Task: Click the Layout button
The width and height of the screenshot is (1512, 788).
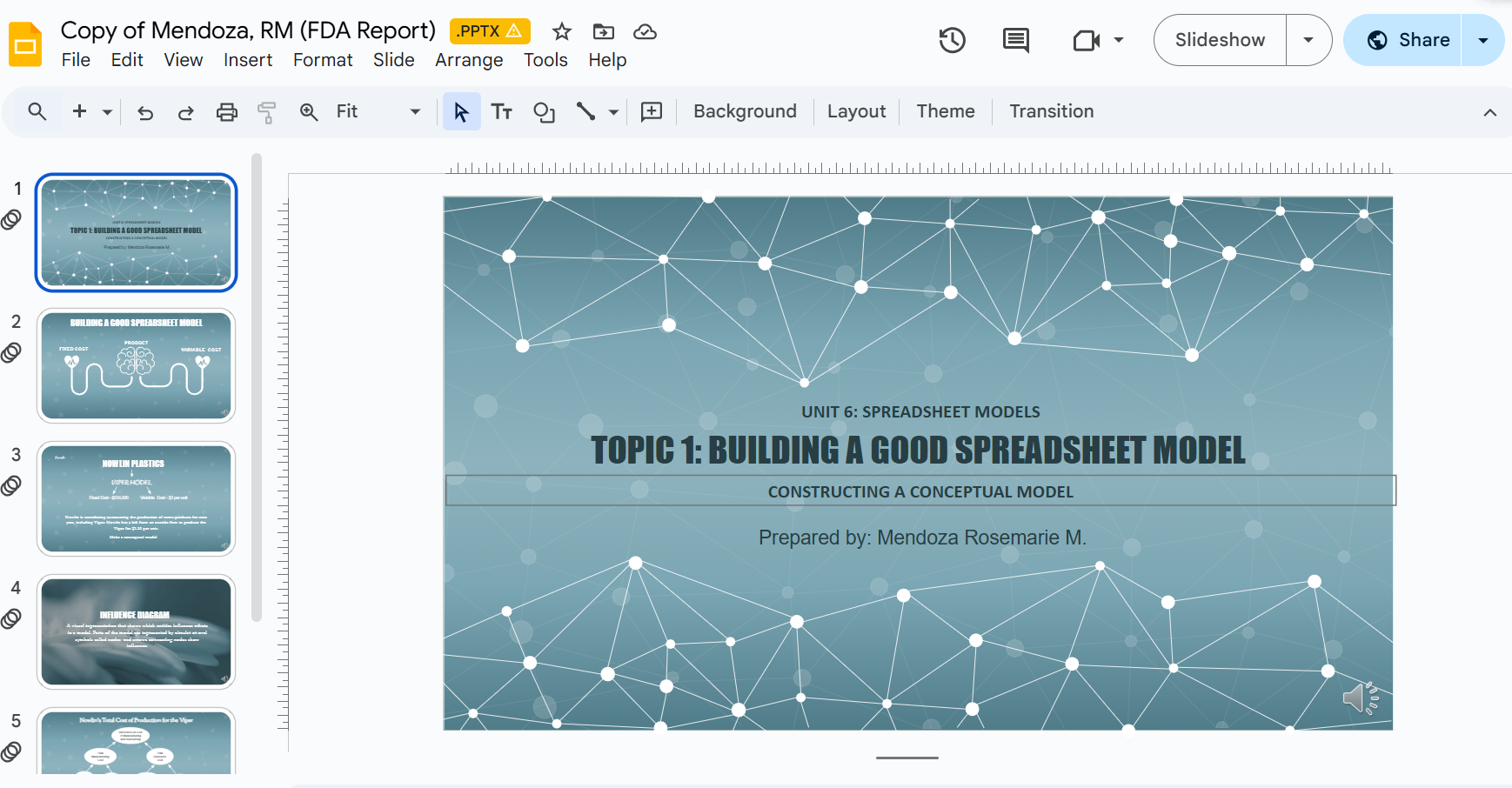Action: (856, 111)
